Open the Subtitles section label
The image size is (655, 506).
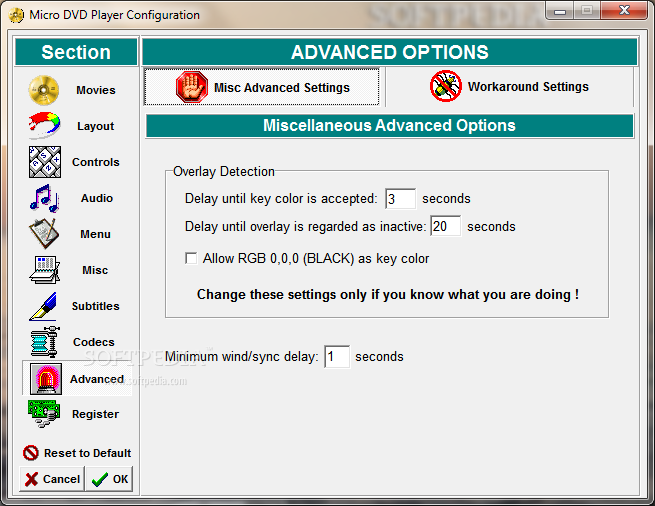tap(96, 306)
